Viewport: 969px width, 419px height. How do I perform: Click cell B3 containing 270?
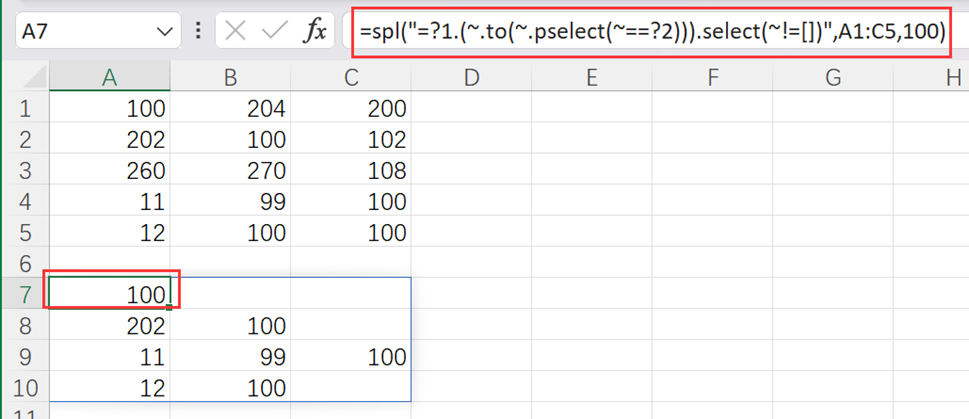click(230, 170)
